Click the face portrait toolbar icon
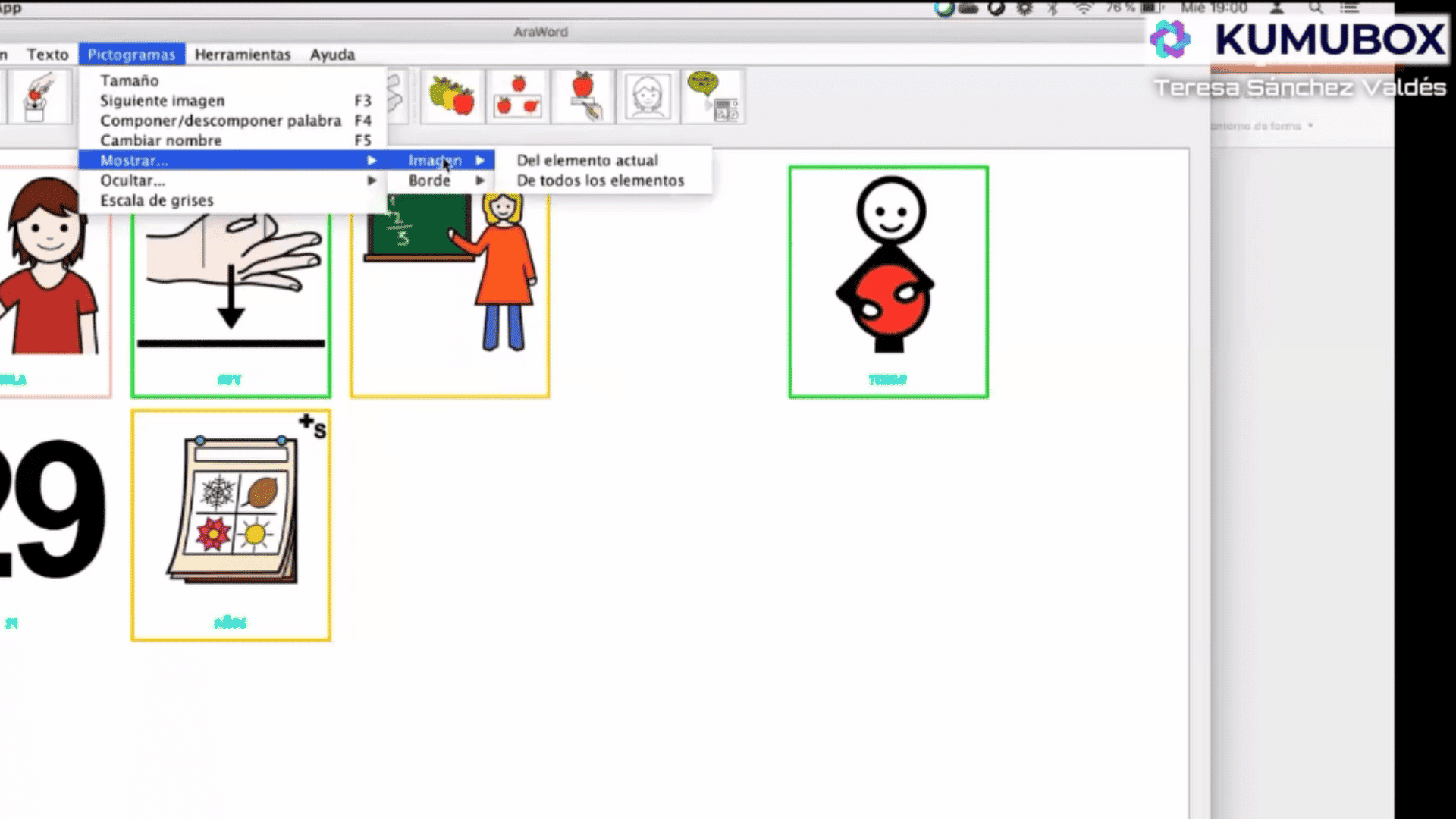1456x819 pixels. 648,96
